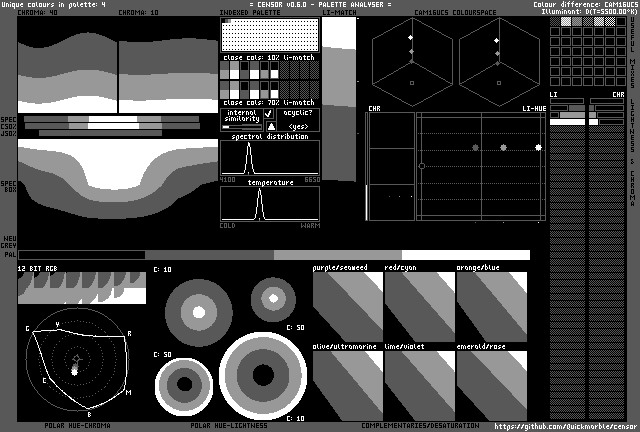
Task: Click the emerald/rose complementary tile
Action: pos(491,385)
